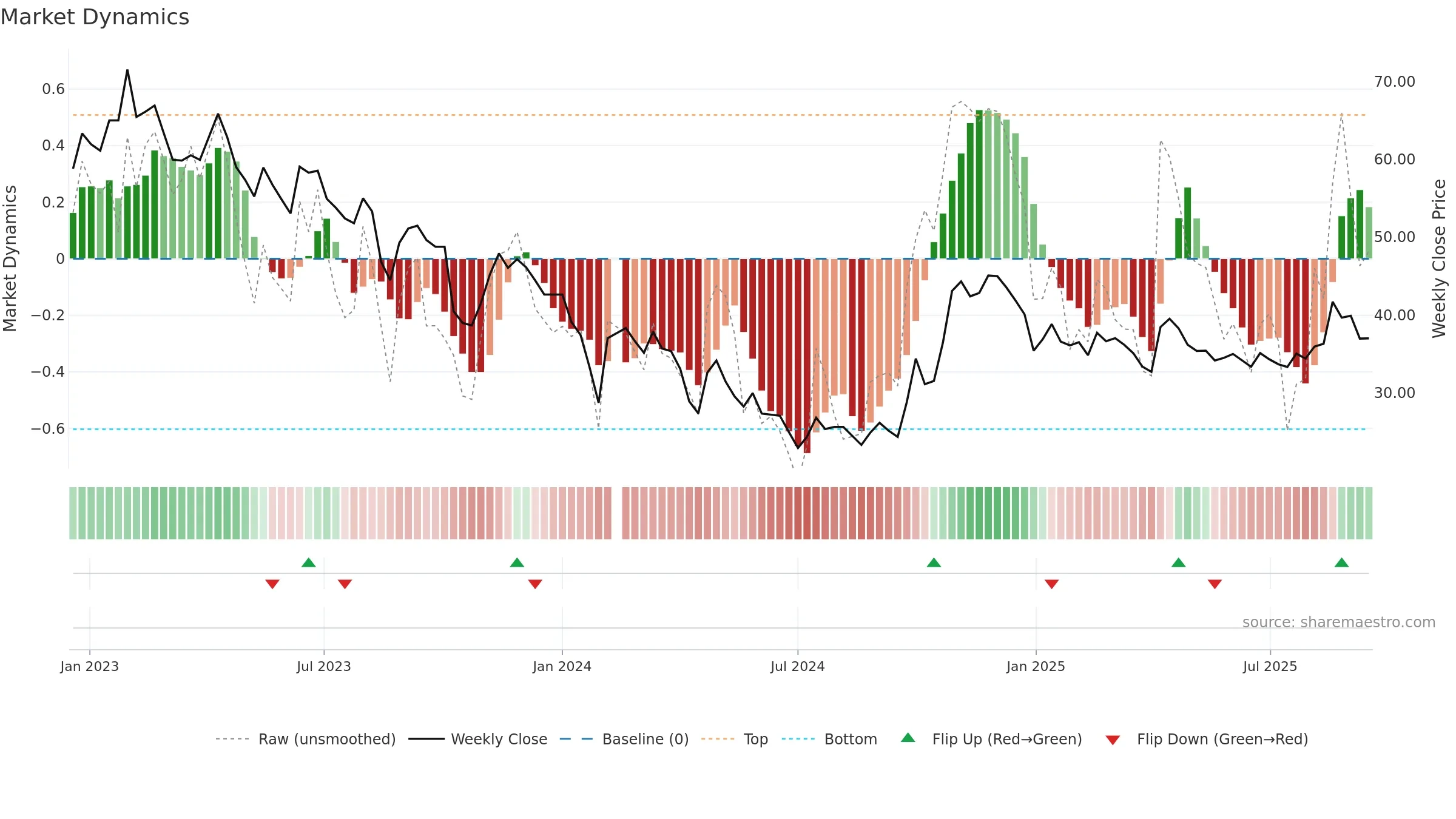
Task: Click the weekly close peak in early 2023
Action: coord(127,70)
